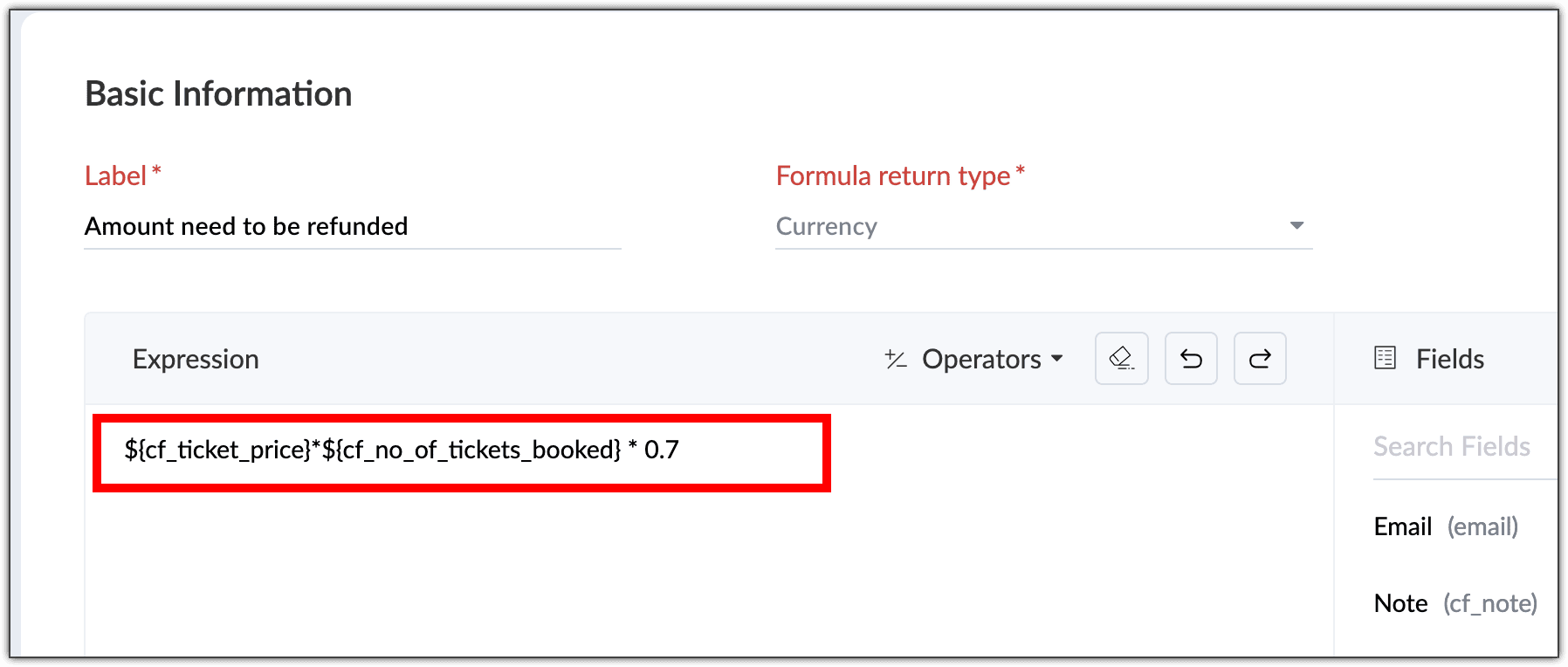Click the small caret after Operators

tap(1057, 359)
